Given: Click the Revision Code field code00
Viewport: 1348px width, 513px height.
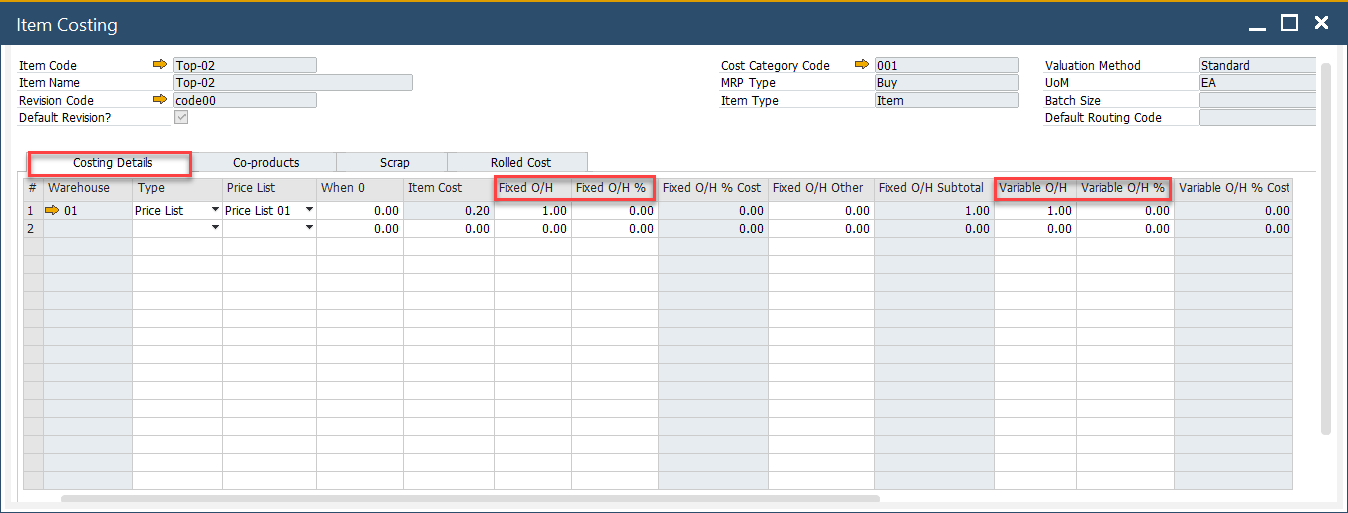Looking at the screenshot, I should pos(245,100).
